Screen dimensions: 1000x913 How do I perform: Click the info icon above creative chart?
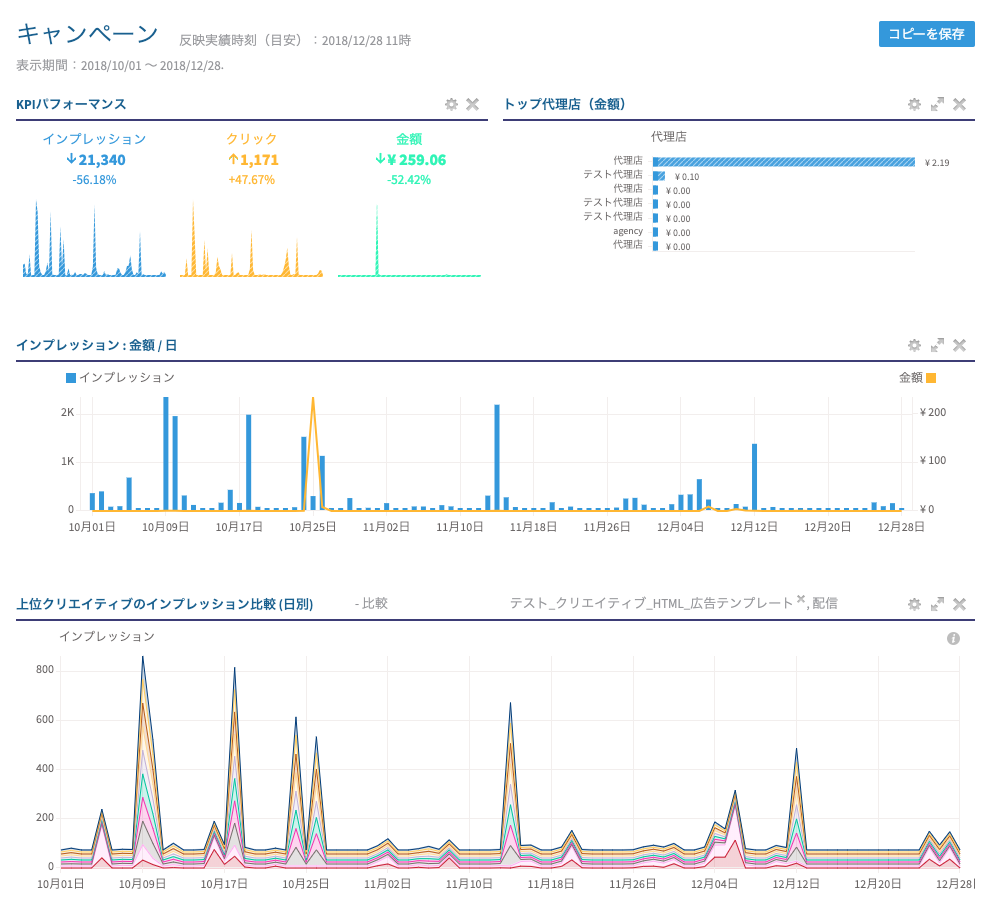coord(953,638)
